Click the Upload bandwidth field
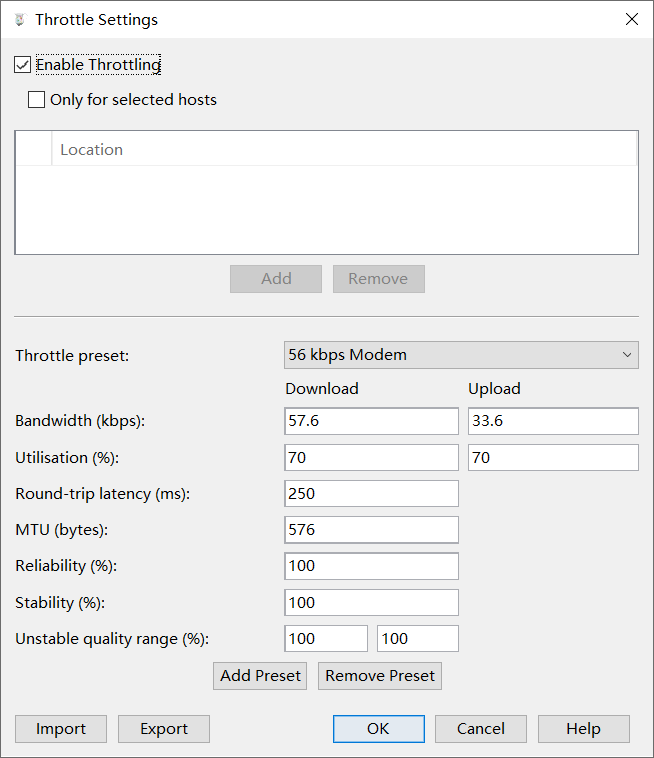Viewport: 654px width, 758px height. click(552, 421)
